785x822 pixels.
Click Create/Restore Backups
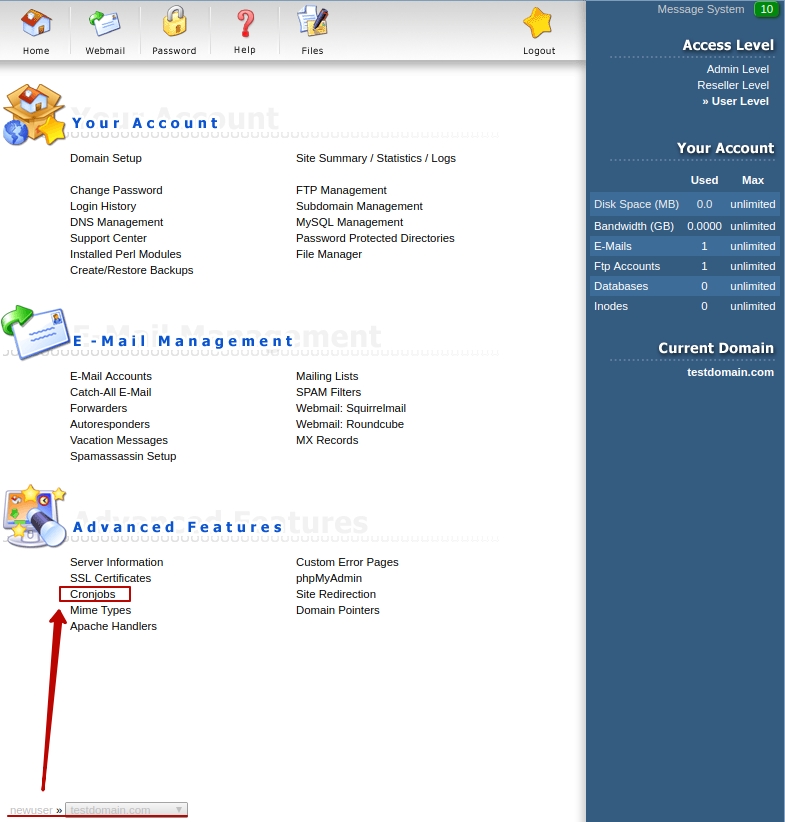pyautogui.click(x=131, y=270)
